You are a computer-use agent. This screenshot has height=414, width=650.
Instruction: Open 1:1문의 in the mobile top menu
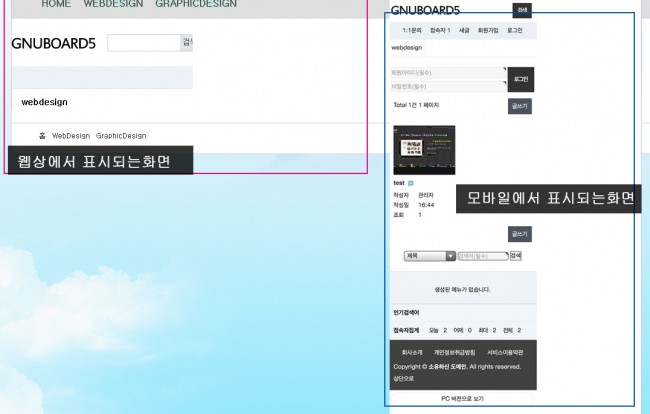tap(412, 30)
